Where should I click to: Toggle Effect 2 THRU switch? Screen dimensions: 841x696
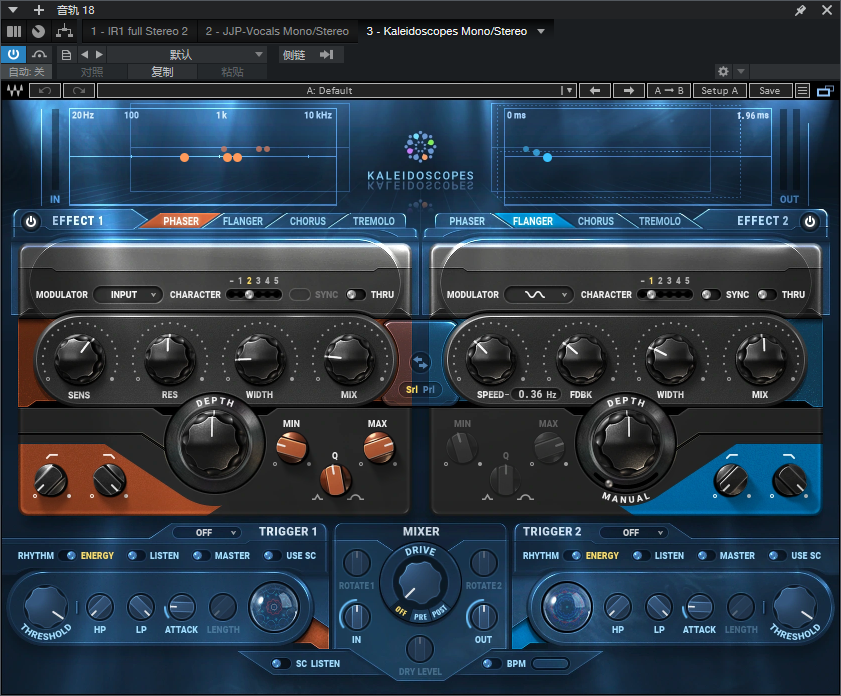tap(766, 294)
